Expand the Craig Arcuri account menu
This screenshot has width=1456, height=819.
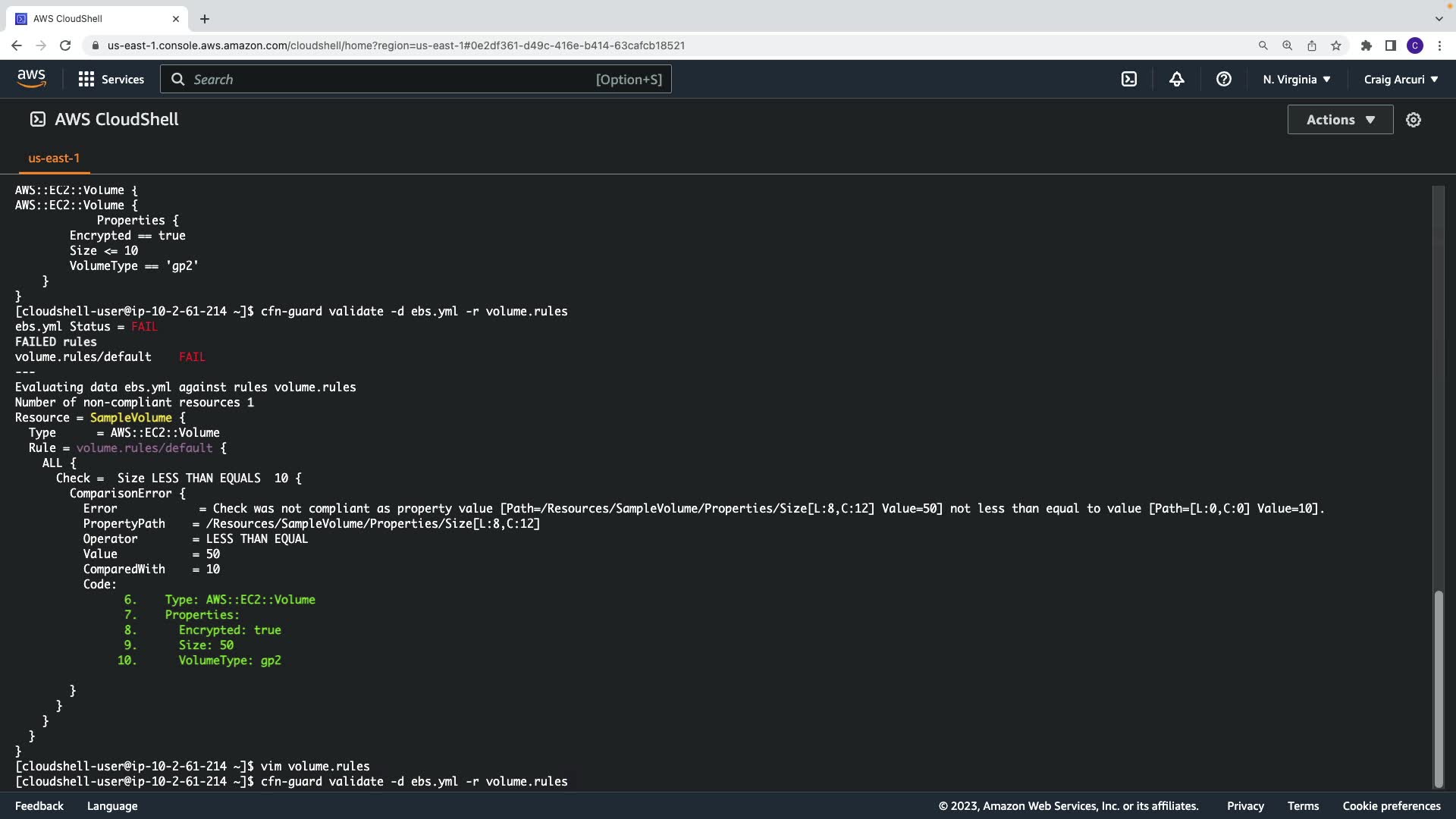[x=1401, y=79]
